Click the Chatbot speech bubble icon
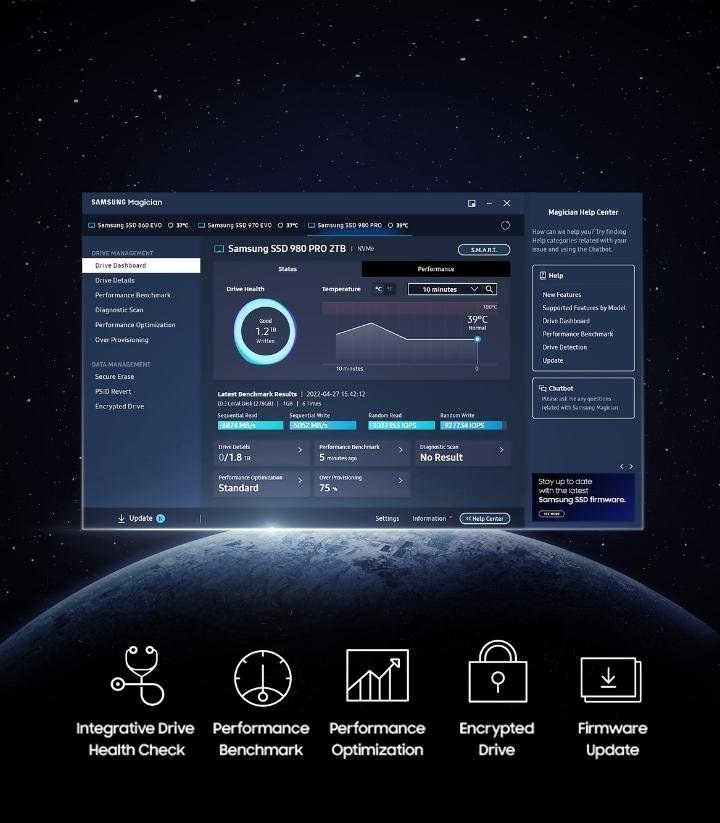The width and height of the screenshot is (720, 823). (542, 388)
